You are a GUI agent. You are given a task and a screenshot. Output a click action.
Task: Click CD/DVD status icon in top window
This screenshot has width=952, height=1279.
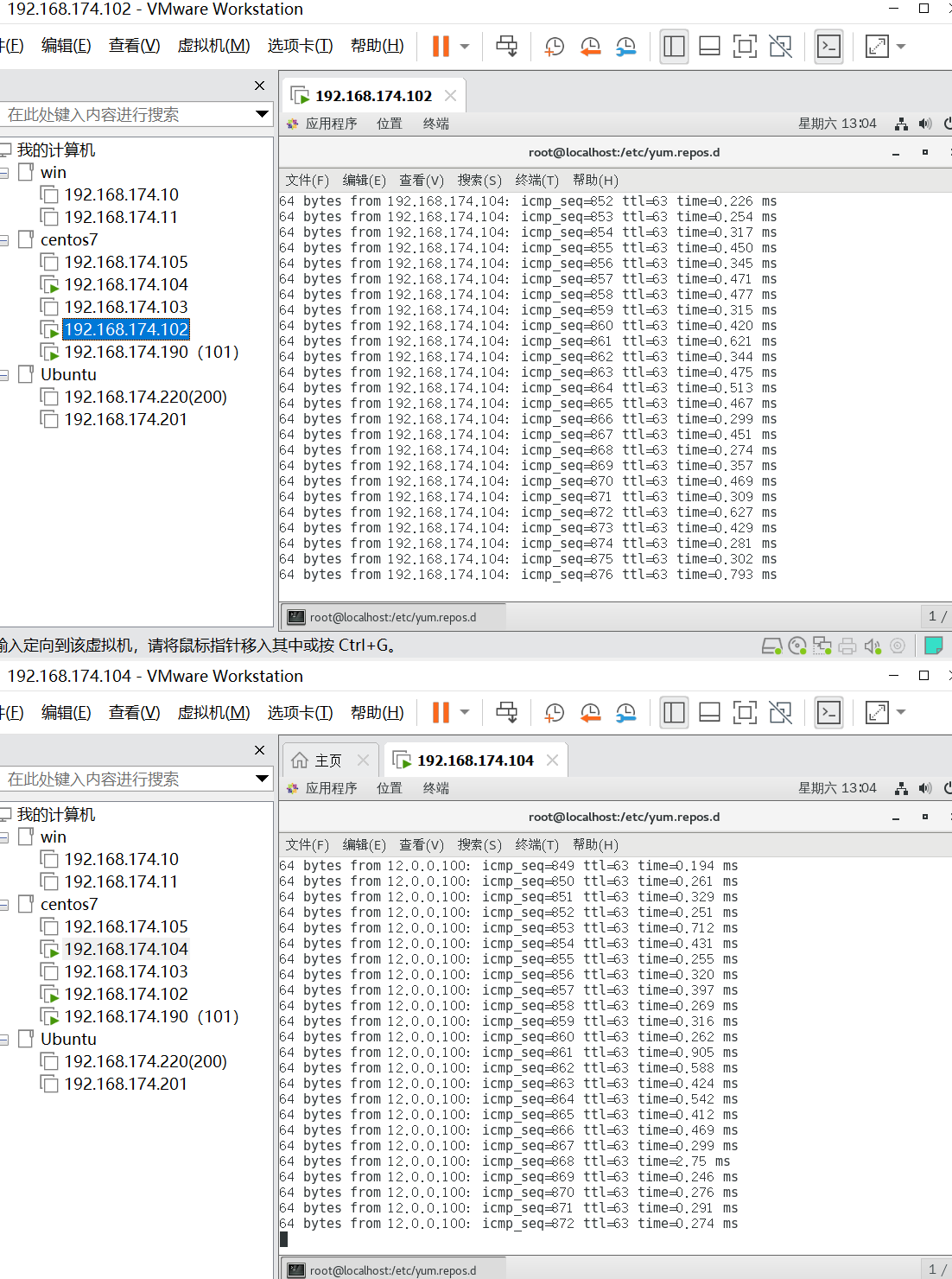pyautogui.click(x=797, y=646)
